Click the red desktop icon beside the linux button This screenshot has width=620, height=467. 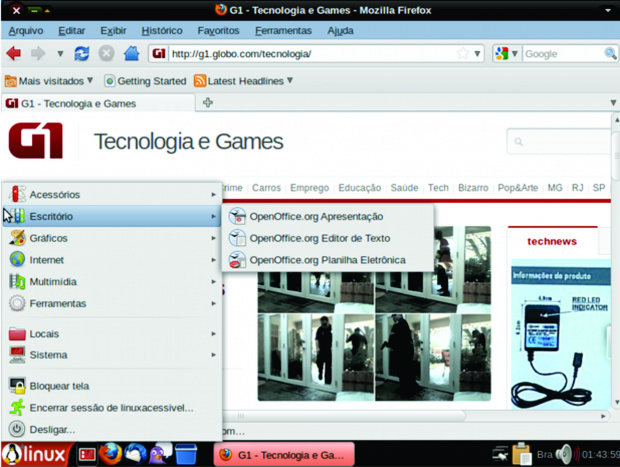(x=87, y=455)
